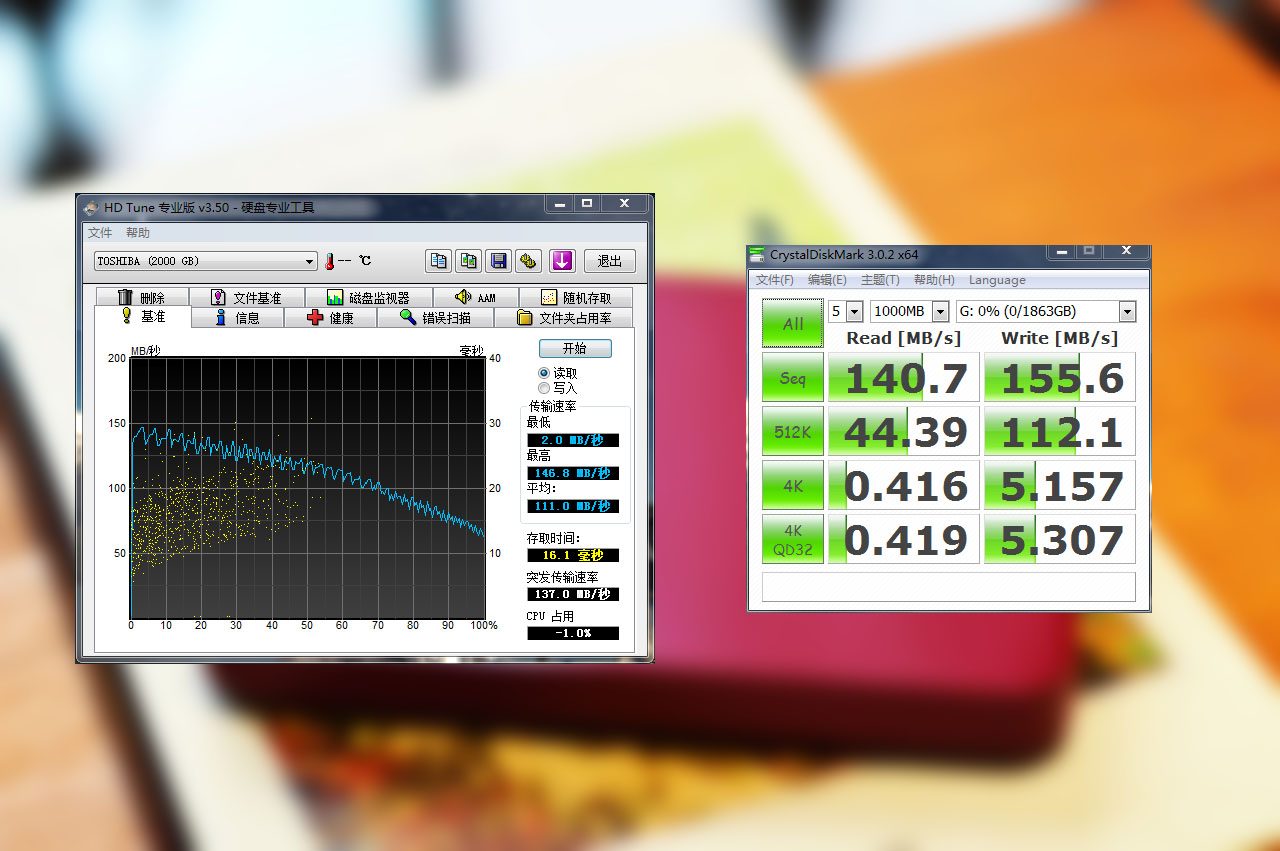Image resolution: width=1280 pixels, height=851 pixels.
Task: Open the 帮助 menu in HD Tune
Action: (138, 233)
